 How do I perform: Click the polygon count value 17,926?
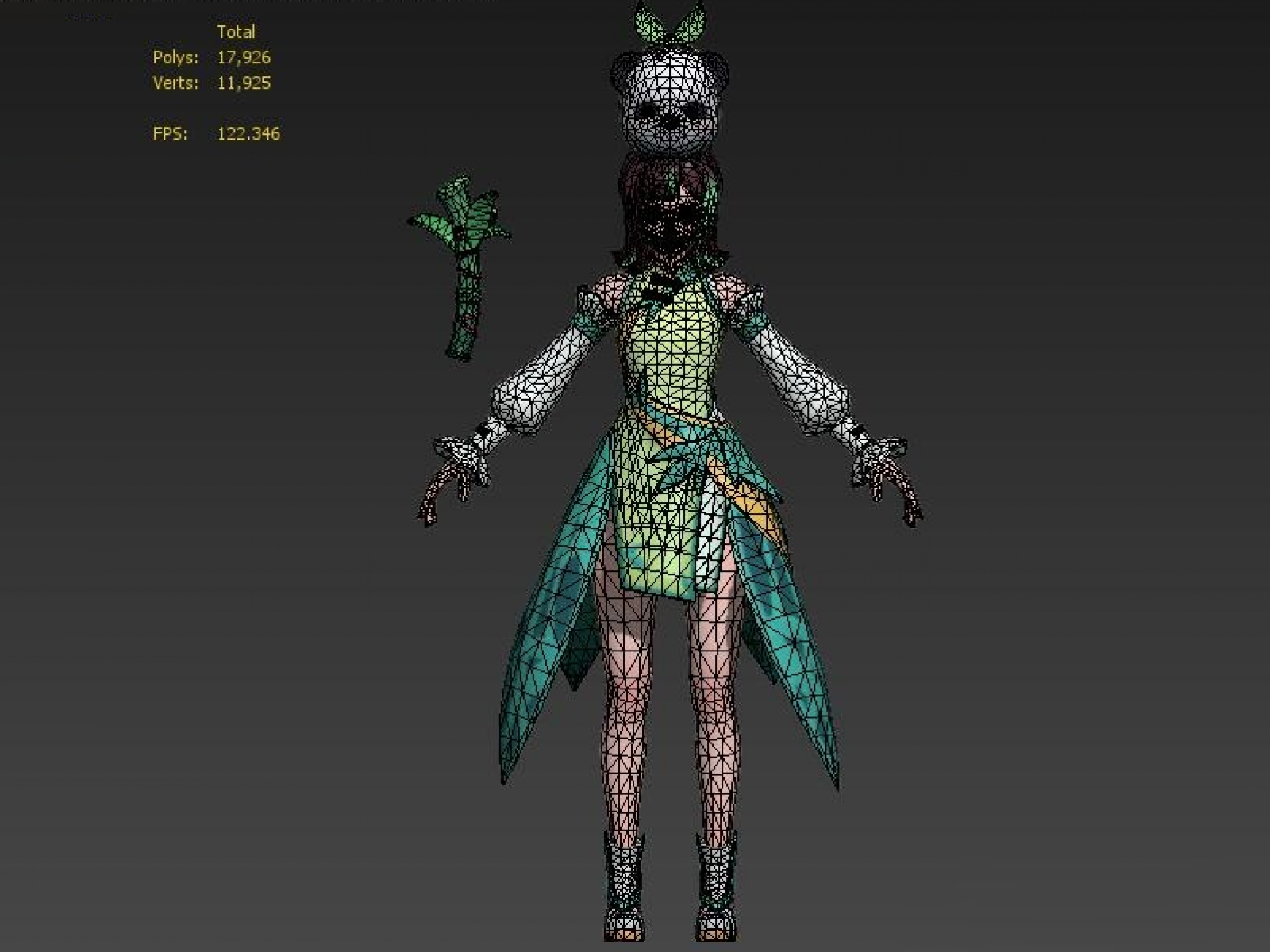click(244, 58)
